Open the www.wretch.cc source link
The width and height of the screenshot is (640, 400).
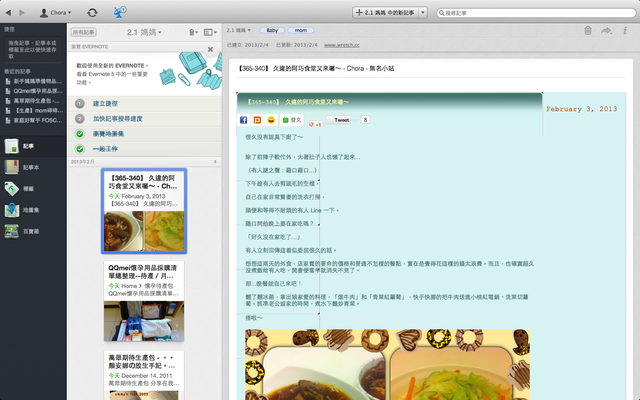pos(342,45)
